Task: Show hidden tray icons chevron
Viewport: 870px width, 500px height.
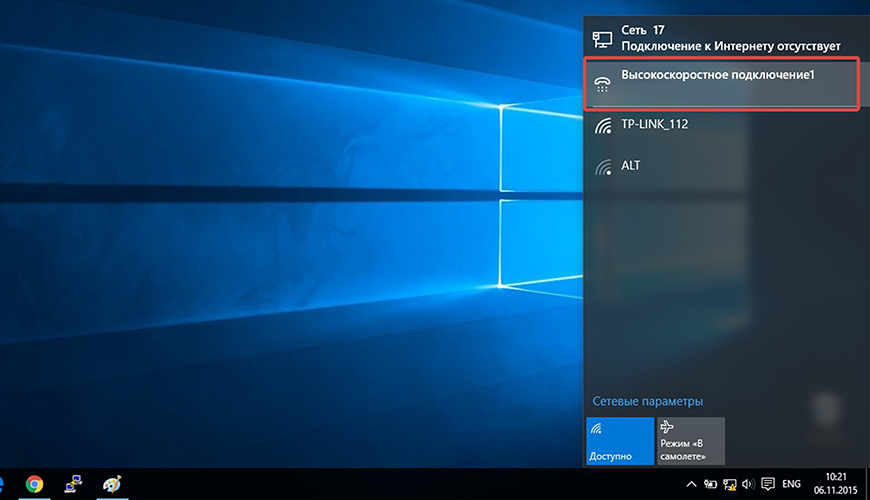Action: (x=691, y=484)
